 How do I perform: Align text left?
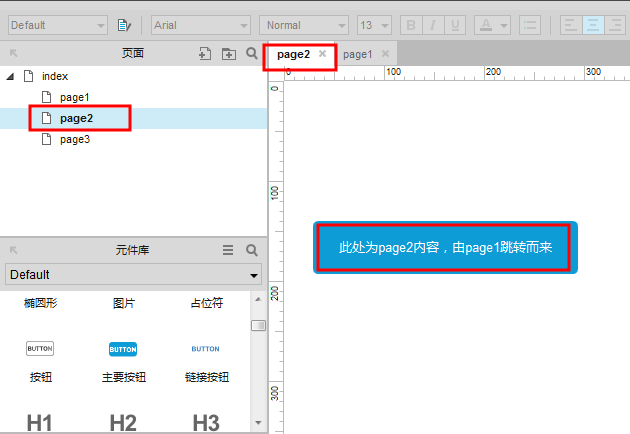571,25
